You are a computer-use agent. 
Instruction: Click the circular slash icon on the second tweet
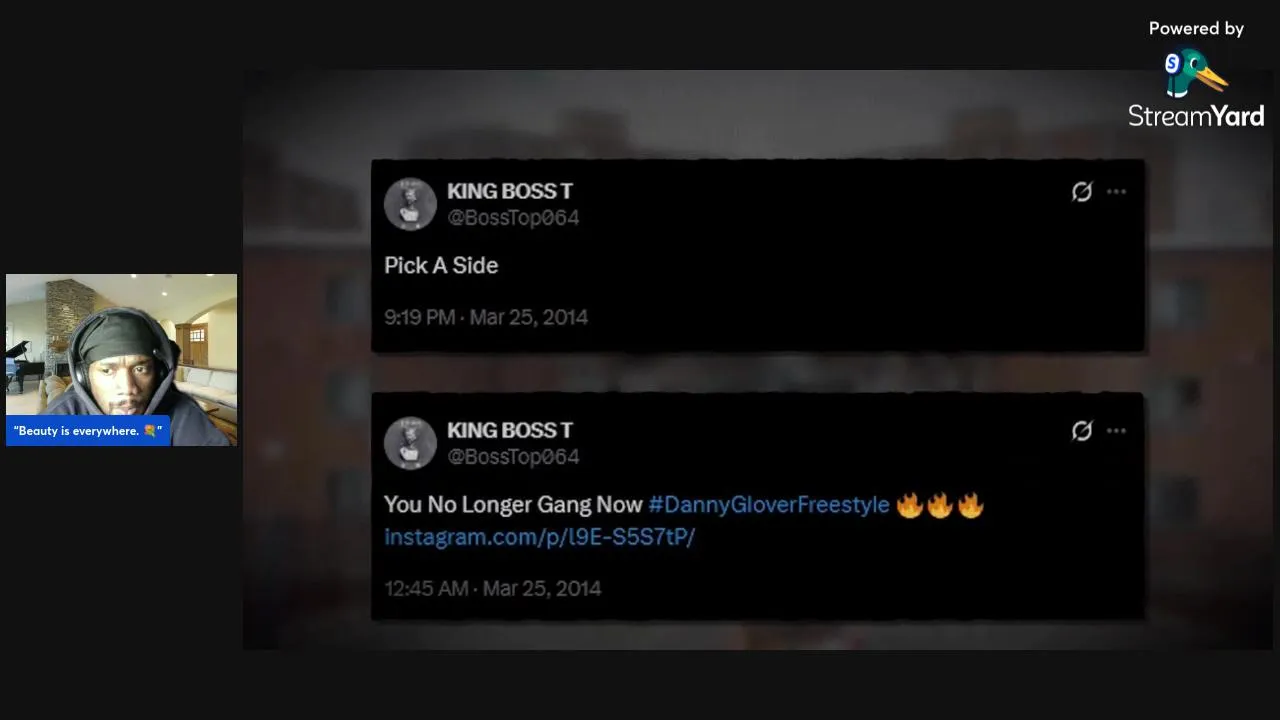coord(1082,430)
